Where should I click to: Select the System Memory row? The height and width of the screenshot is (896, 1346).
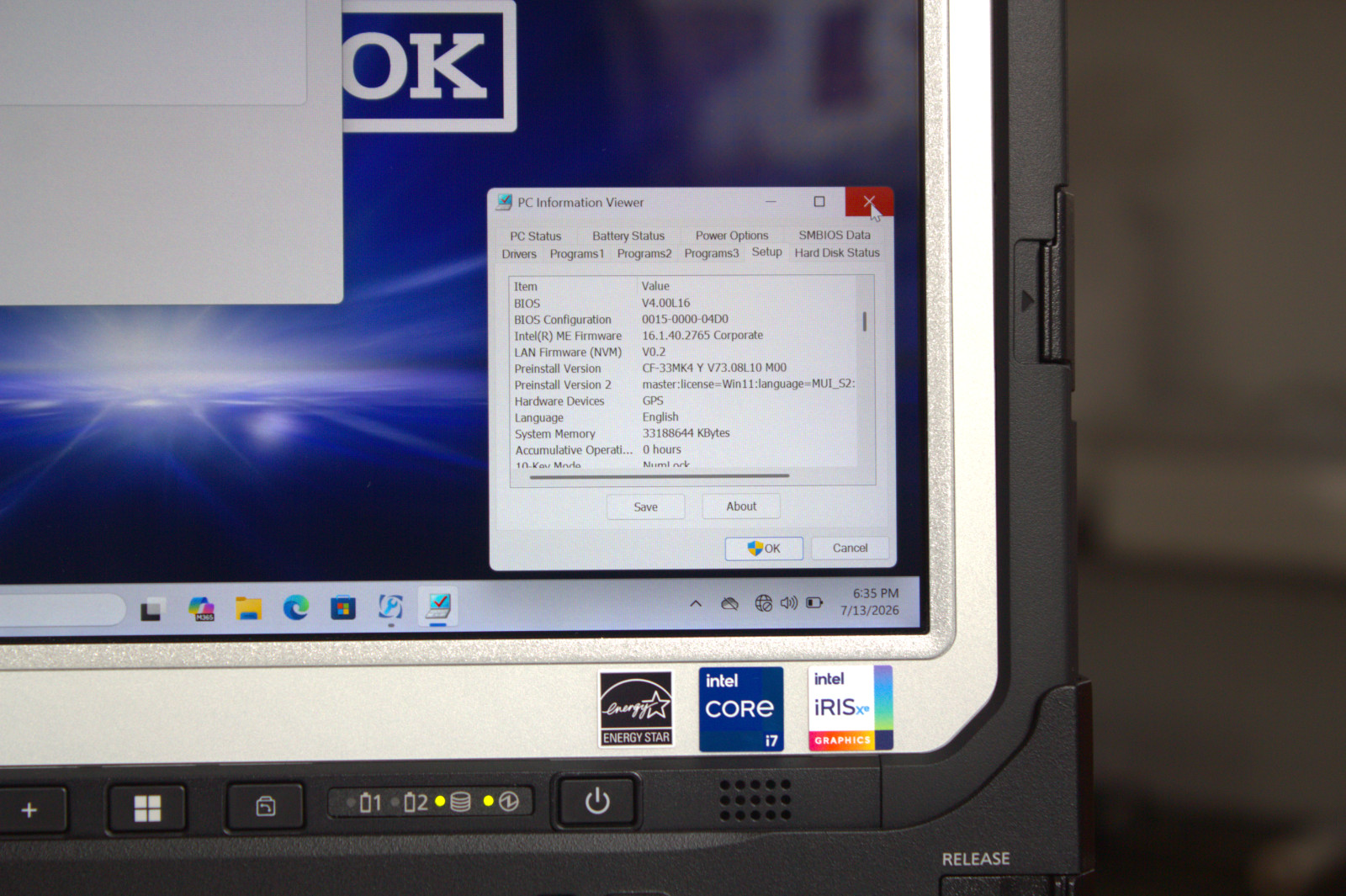pos(683,433)
